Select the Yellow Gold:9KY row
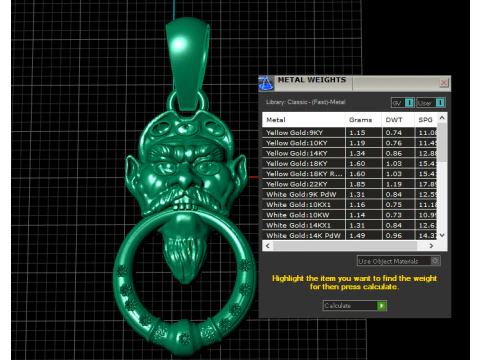Viewport: 480px width, 360px height. (x=349, y=133)
